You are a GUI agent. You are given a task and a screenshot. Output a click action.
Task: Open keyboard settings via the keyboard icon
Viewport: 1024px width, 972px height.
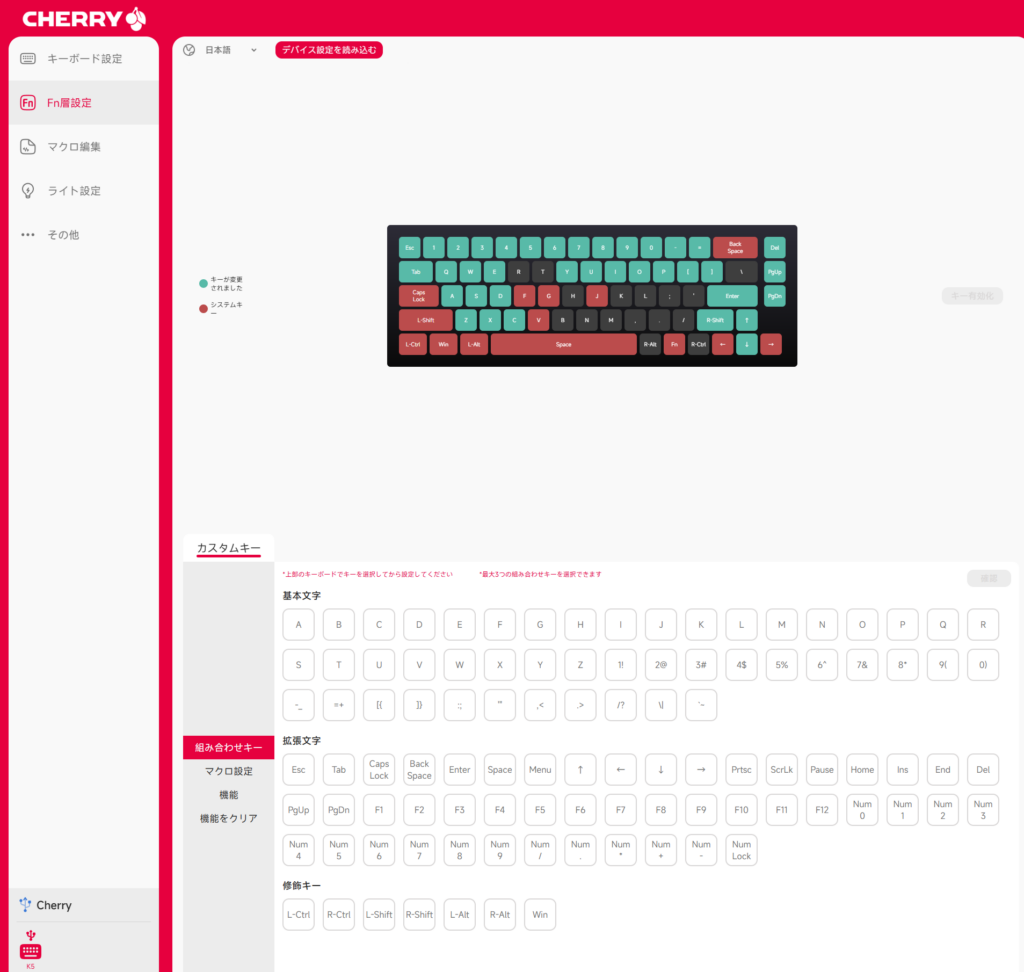(28, 59)
